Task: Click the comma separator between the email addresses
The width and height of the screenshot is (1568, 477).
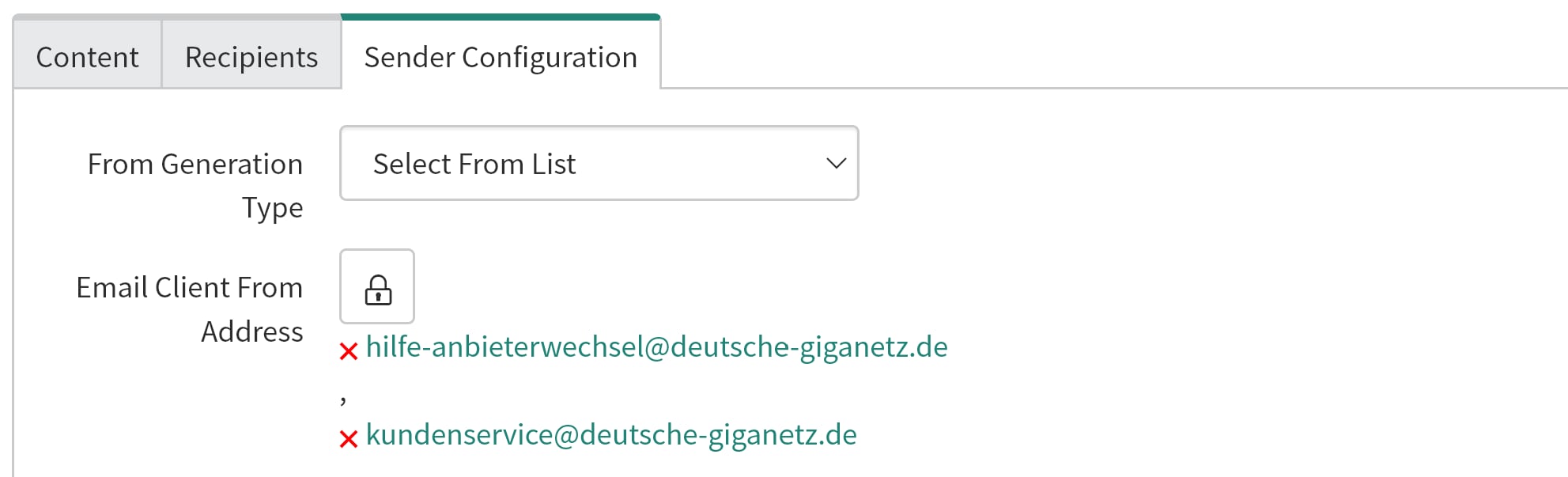Action: (343, 400)
